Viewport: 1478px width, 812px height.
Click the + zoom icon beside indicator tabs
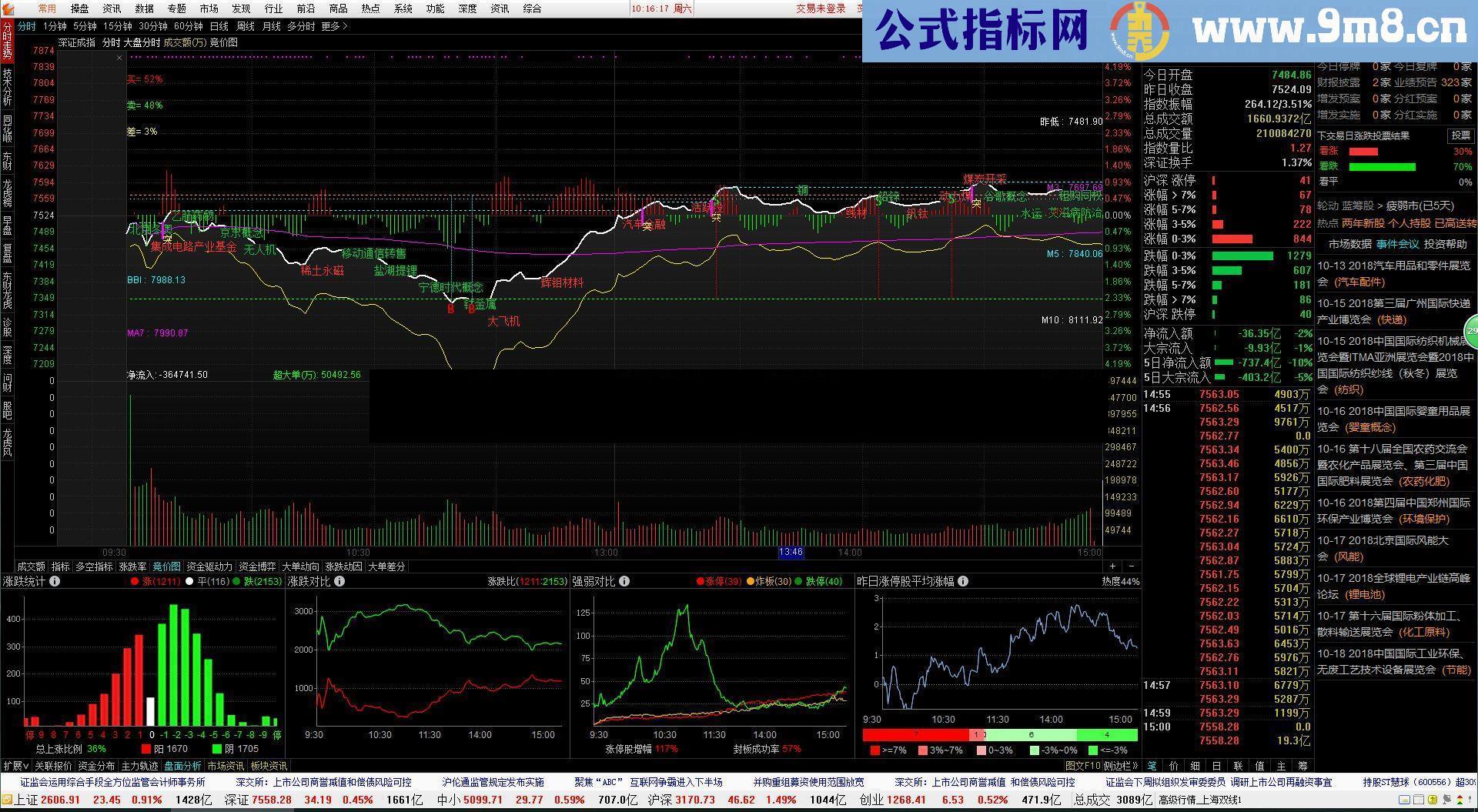click(x=1112, y=566)
